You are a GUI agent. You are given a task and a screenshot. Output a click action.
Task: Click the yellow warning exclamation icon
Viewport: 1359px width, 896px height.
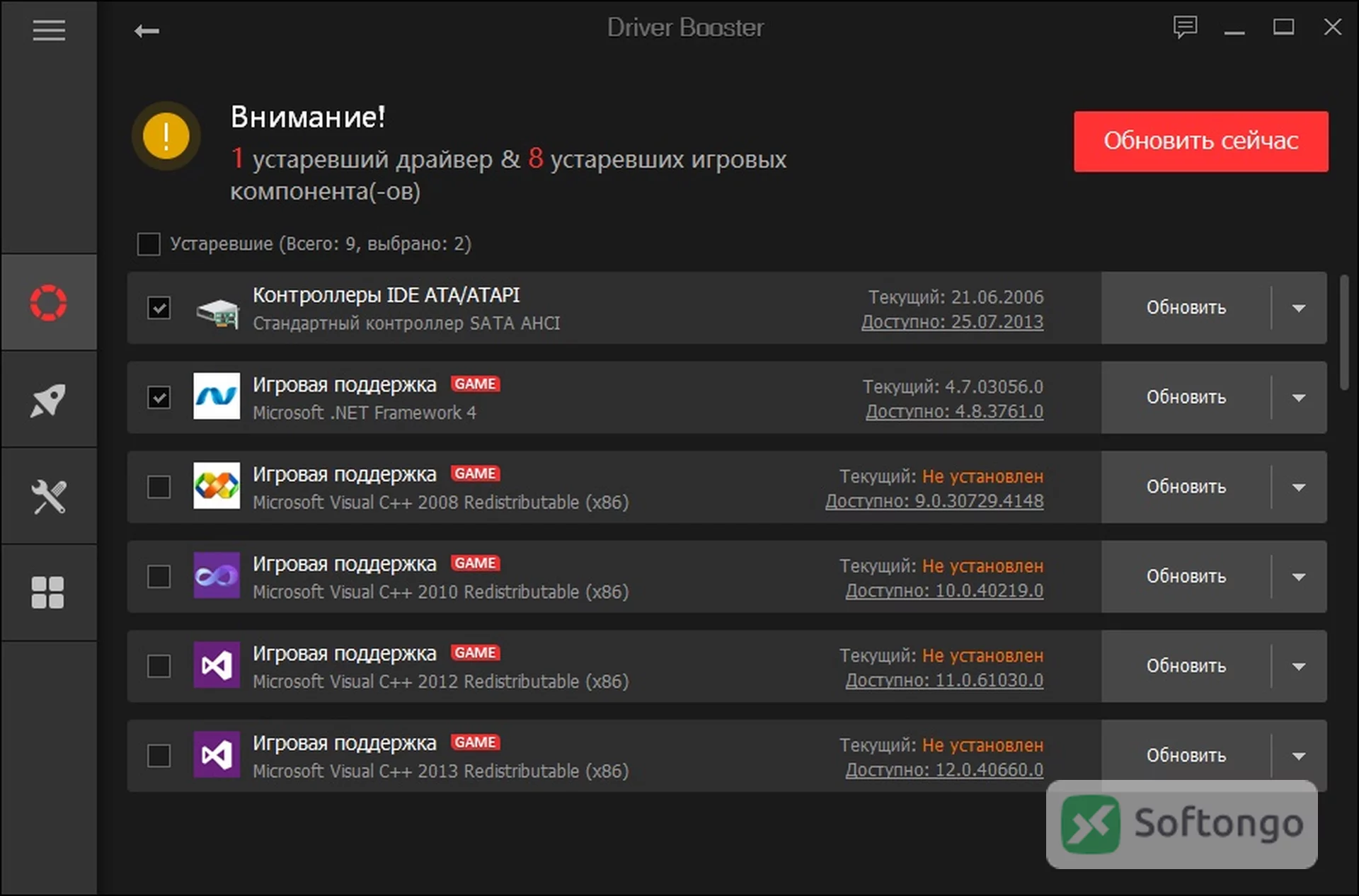166,136
